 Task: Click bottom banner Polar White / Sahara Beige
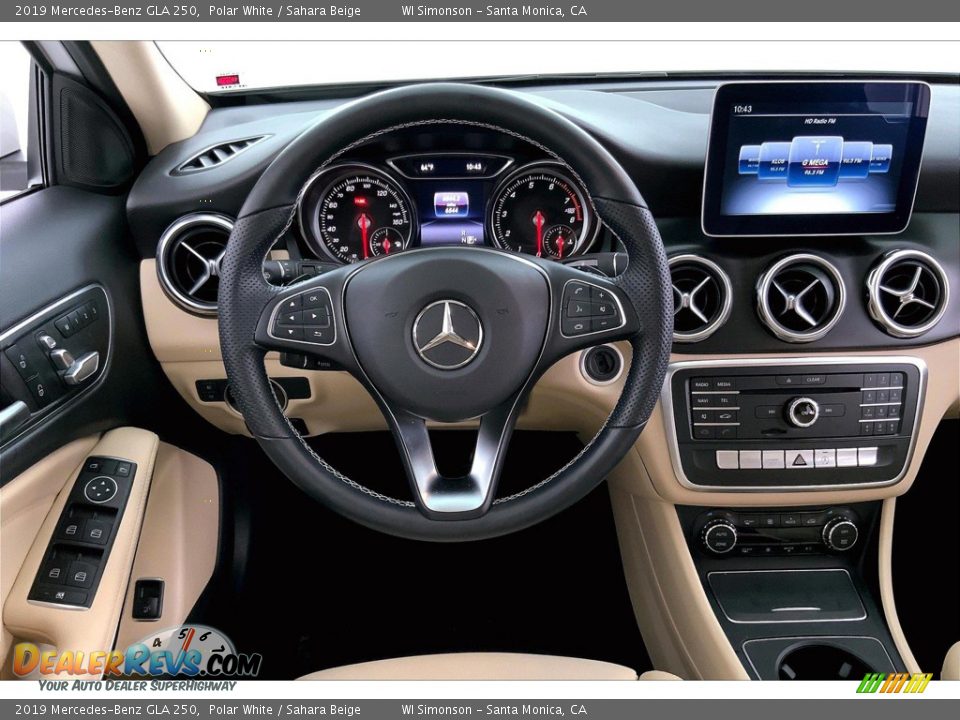pos(284,710)
